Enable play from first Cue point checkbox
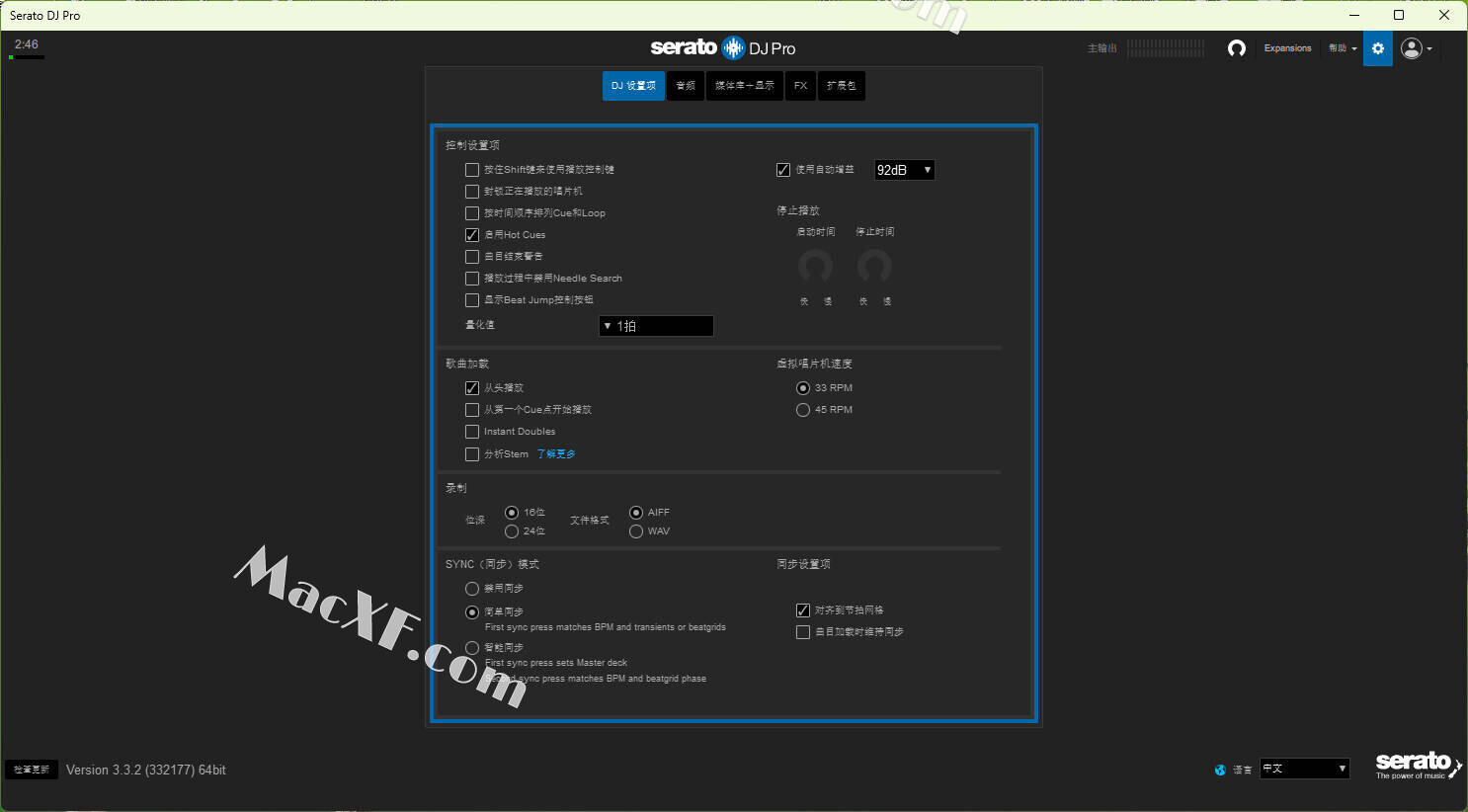 point(472,410)
